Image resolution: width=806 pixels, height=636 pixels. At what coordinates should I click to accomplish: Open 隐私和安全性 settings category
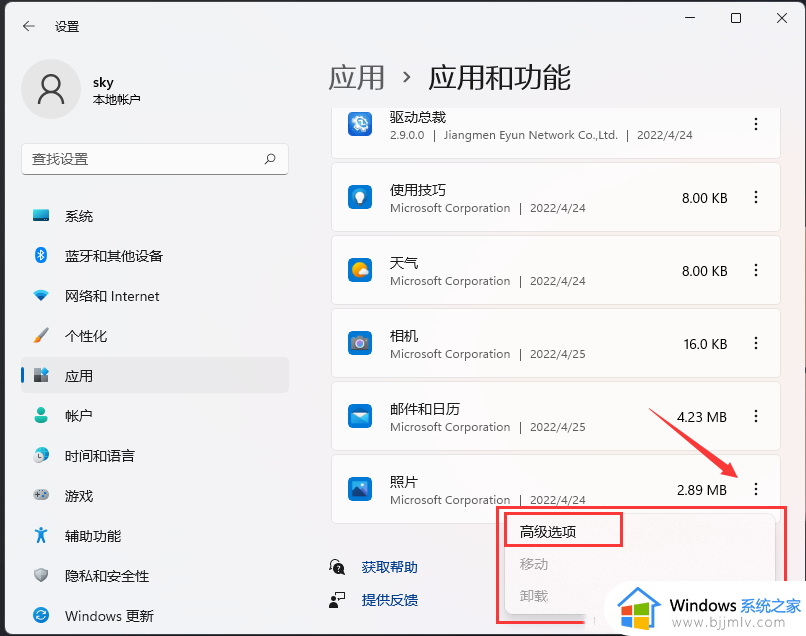pos(155,576)
